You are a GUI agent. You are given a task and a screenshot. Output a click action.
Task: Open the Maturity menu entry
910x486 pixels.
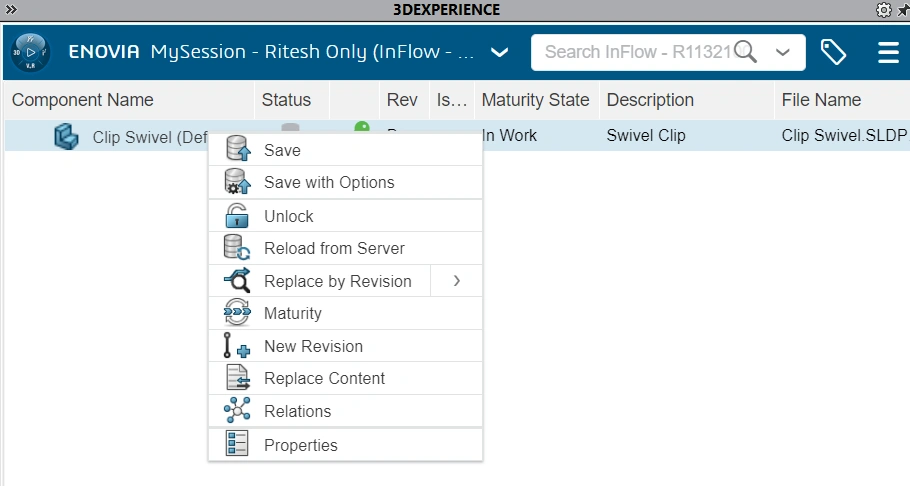(292, 313)
